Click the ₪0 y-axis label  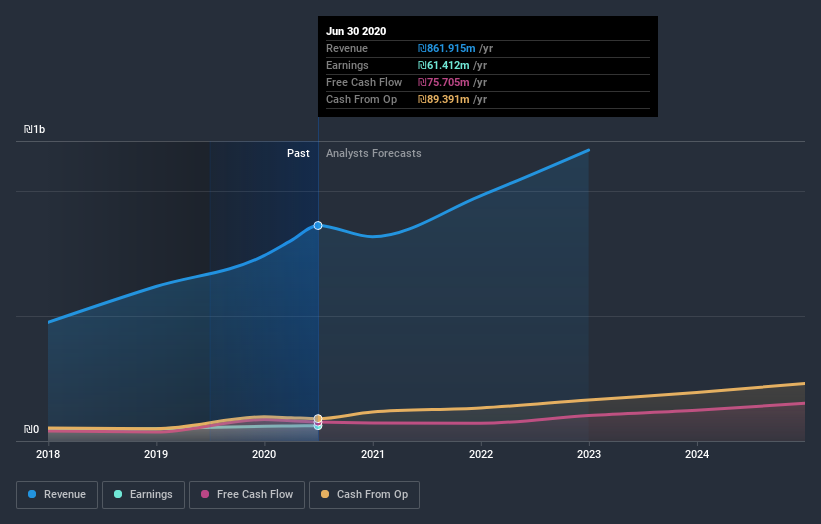point(31,429)
